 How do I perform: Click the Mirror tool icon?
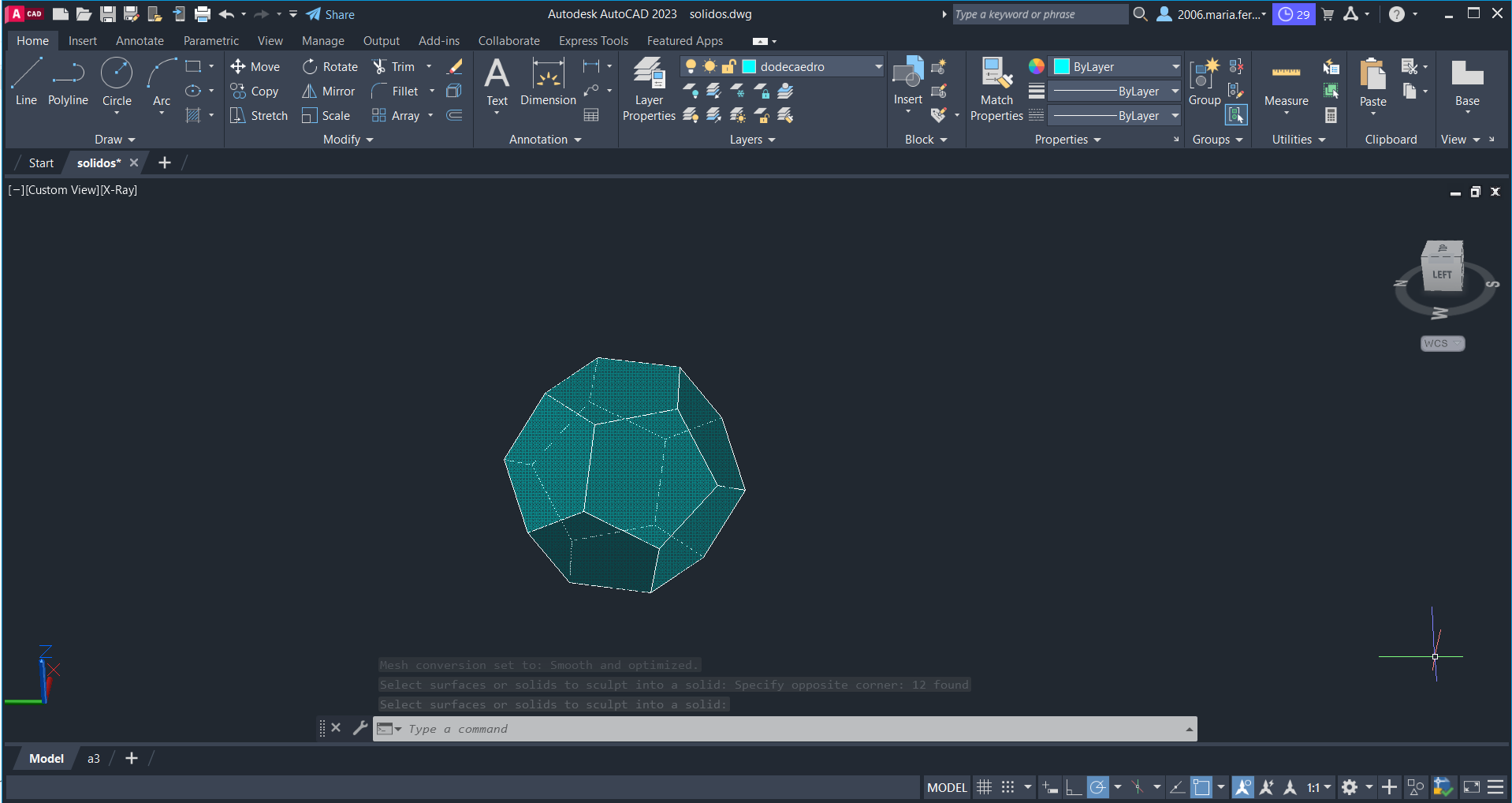click(x=310, y=92)
